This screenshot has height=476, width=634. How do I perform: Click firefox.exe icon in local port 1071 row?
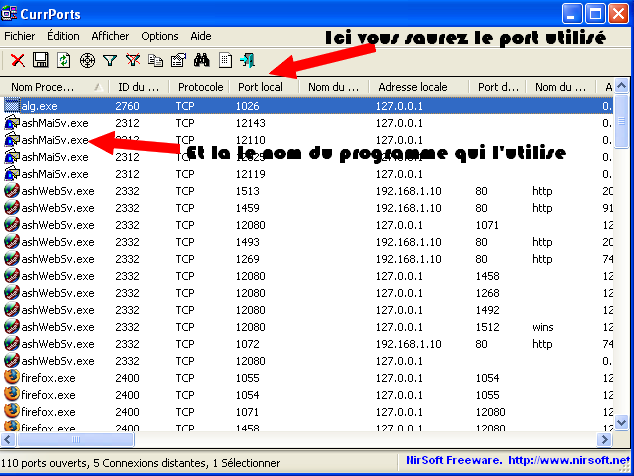tap(12, 411)
